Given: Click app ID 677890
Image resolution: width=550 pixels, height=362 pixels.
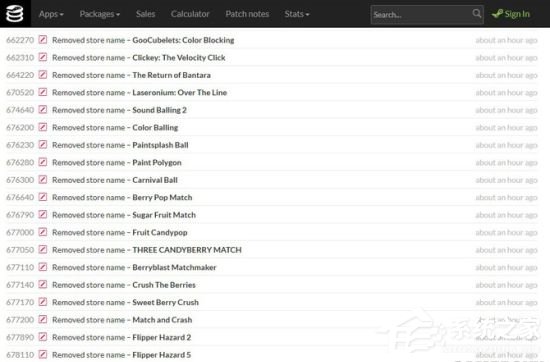Looking at the screenshot, I should pos(20,337).
